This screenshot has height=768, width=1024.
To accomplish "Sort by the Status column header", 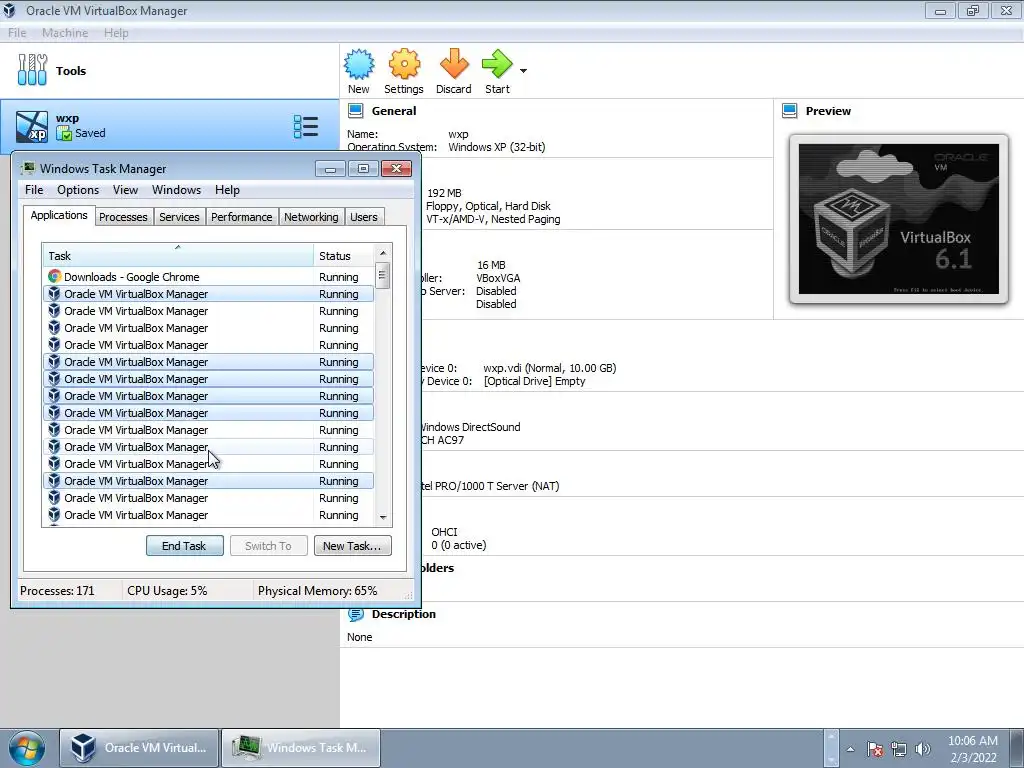I will click(344, 255).
